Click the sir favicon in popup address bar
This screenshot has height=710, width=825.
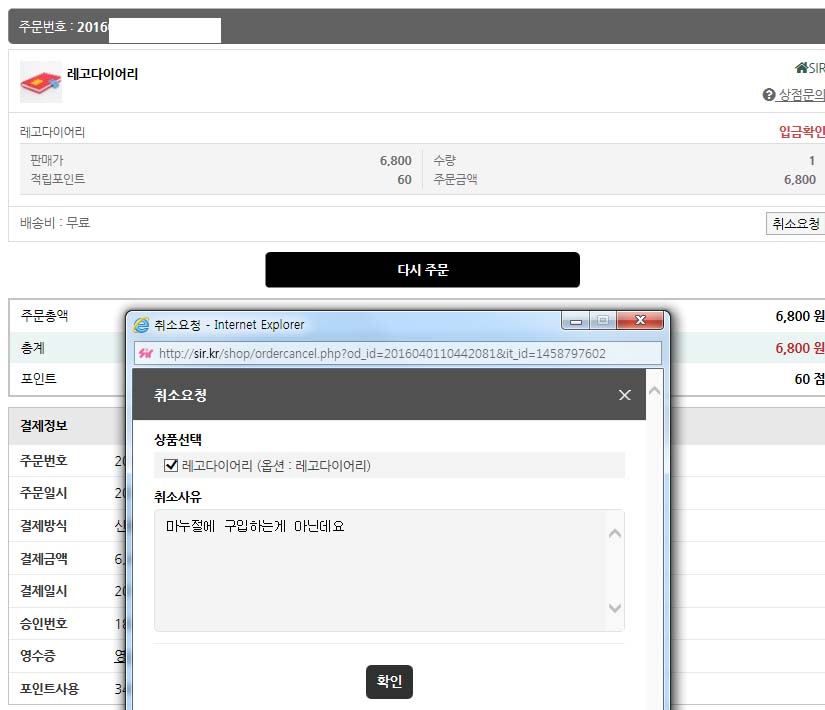(x=145, y=353)
